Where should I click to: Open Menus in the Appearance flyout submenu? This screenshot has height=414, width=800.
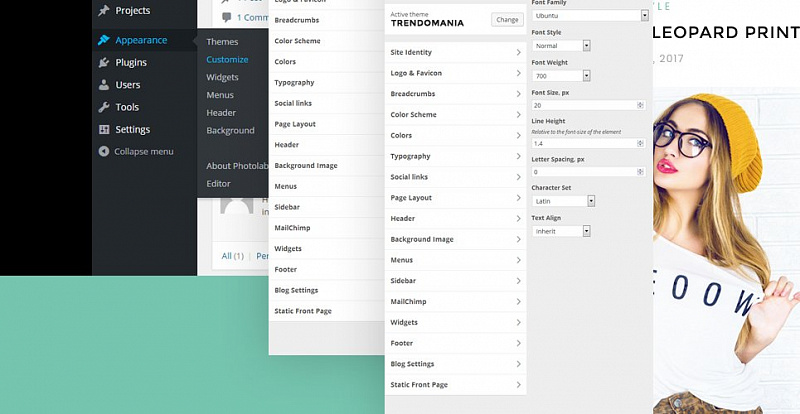[220, 95]
